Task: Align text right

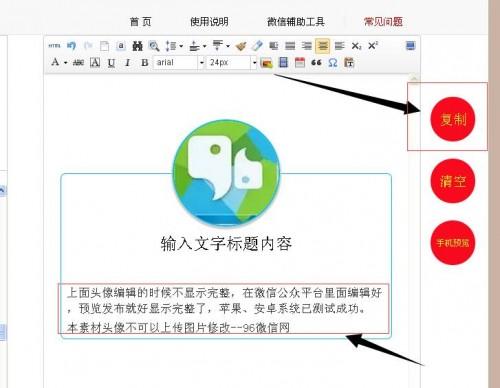Action: (x=306, y=46)
